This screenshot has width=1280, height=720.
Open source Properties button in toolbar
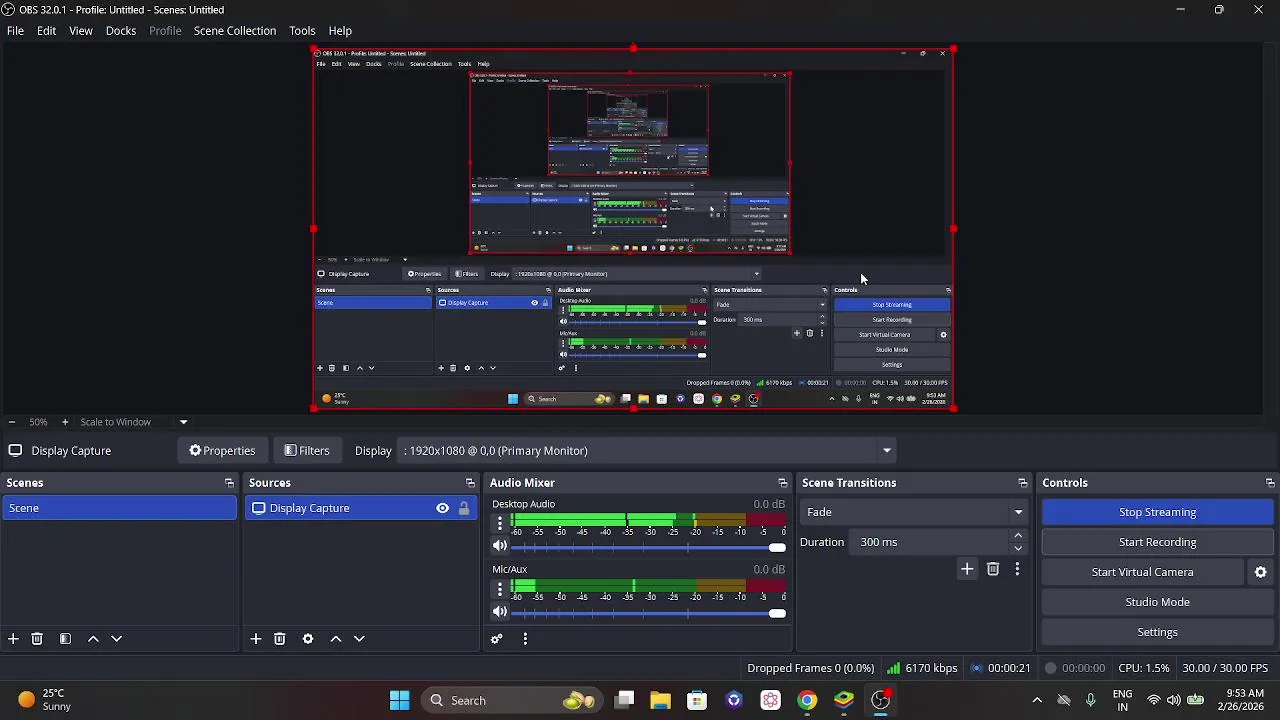coord(222,451)
